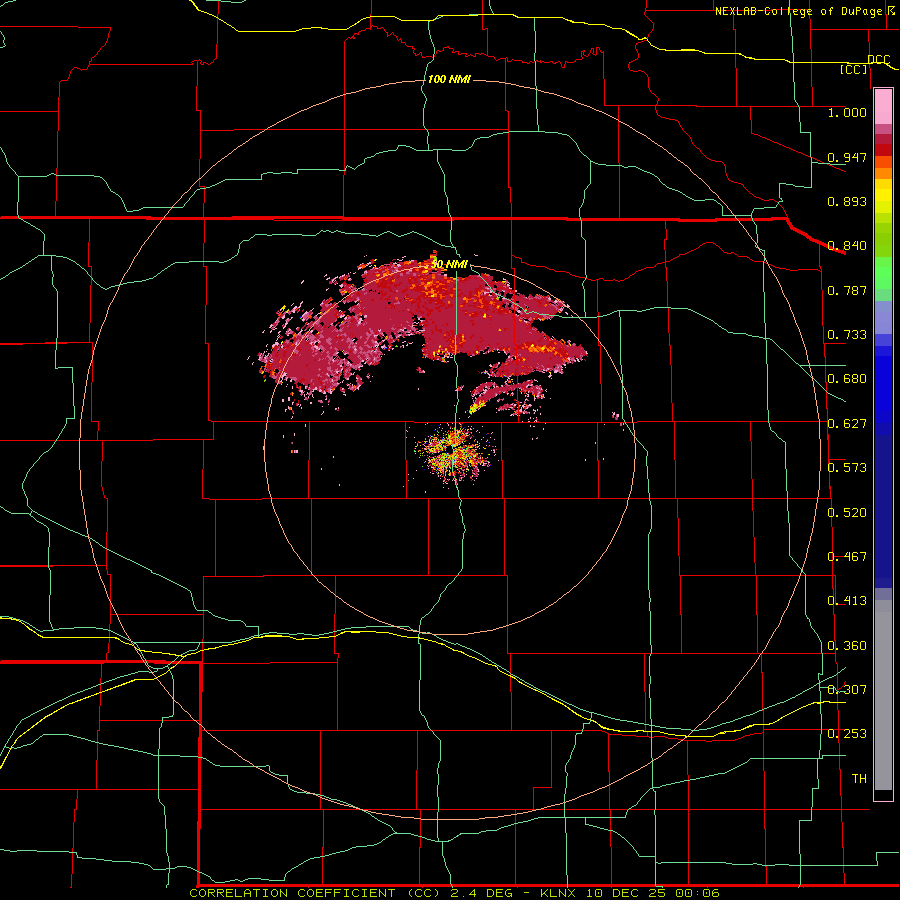Click the 0.627 value on the color scale

tap(847, 424)
